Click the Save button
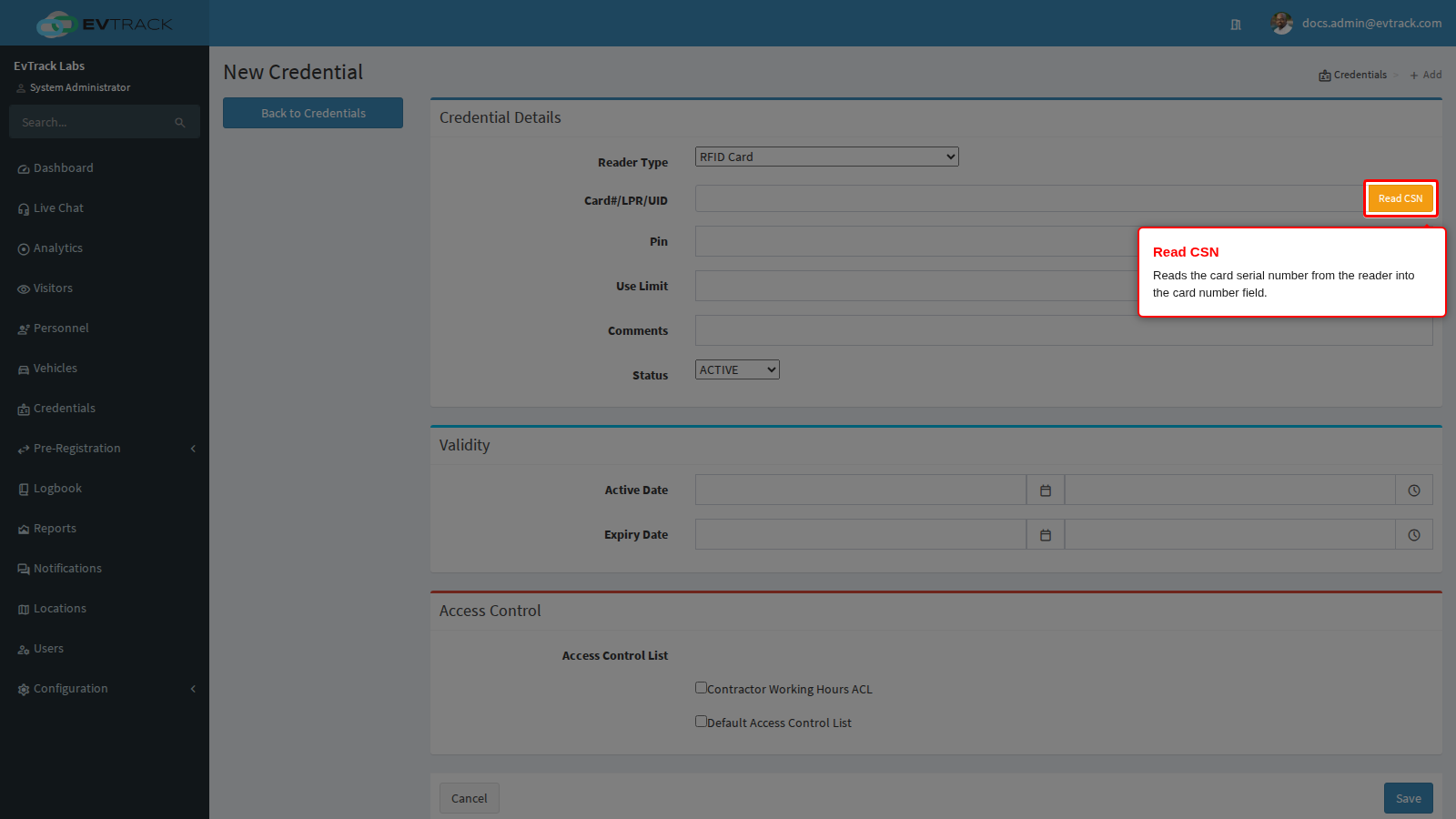This screenshot has width=1456, height=819. pyautogui.click(x=1409, y=798)
